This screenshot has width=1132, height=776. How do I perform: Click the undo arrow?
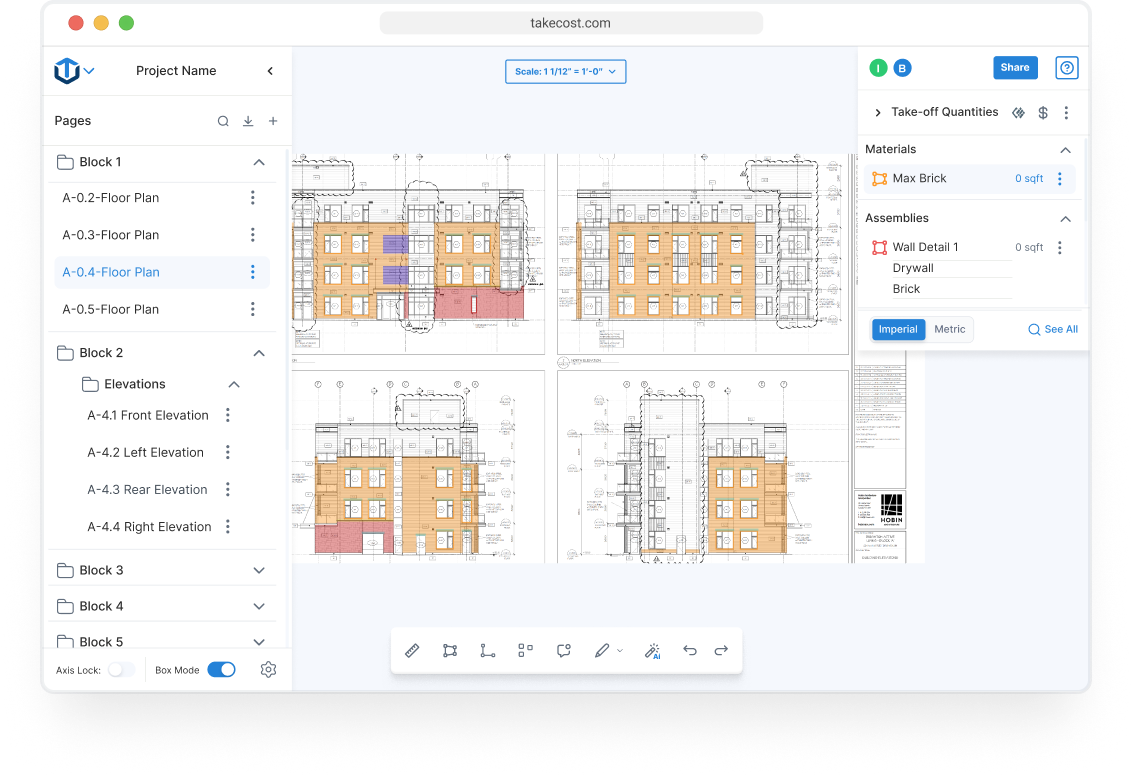pyautogui.click(x=690, y=651)
